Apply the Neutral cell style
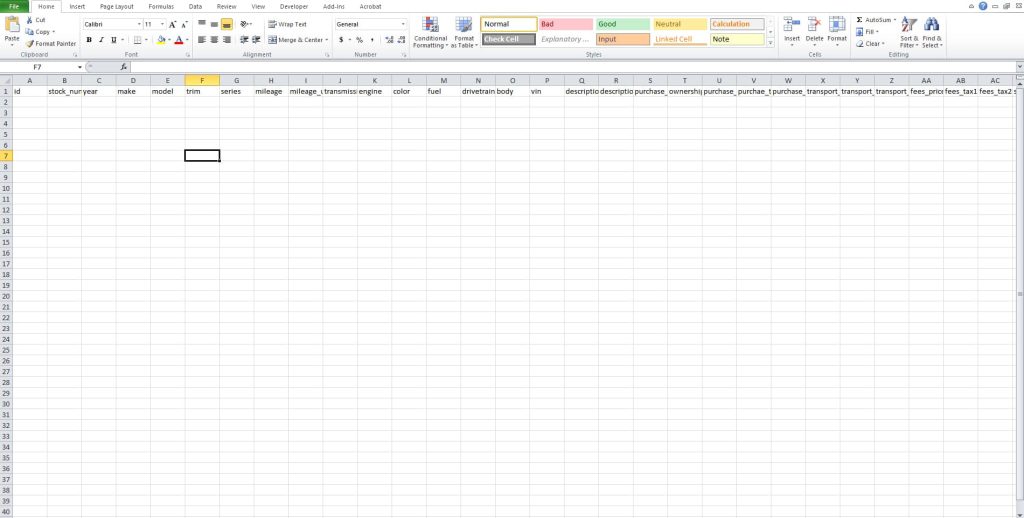Screen dimensions: 1024x518 point(680,24)
